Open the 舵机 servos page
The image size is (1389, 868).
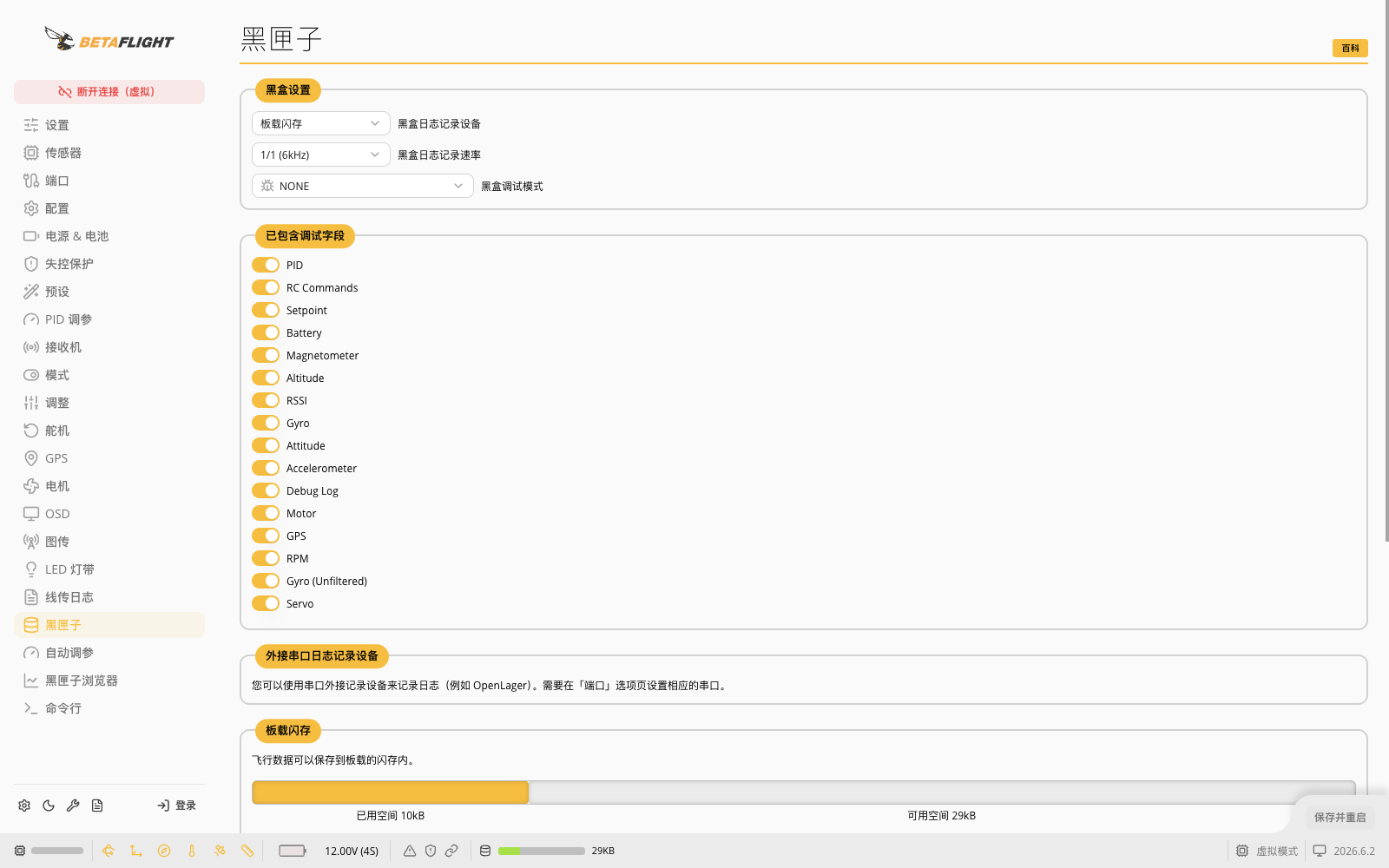(x=109, y=431)
